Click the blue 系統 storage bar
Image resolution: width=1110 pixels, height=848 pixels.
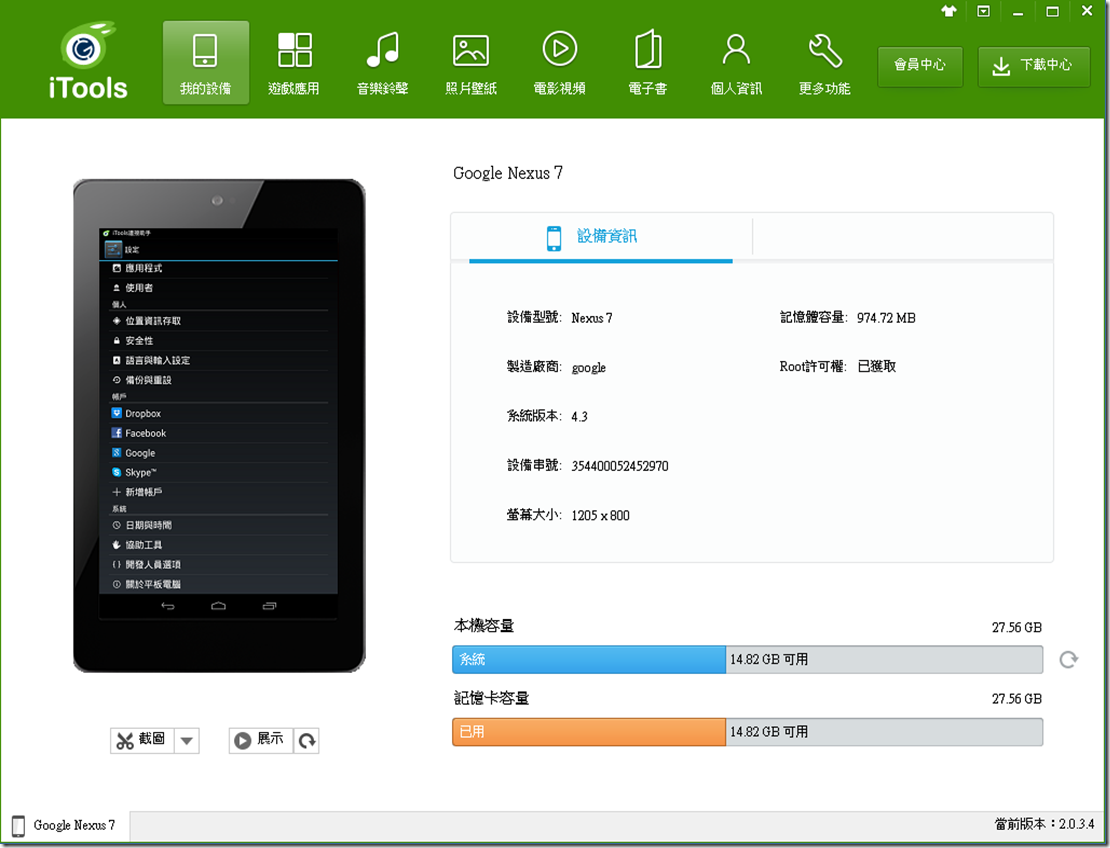(x=589, y=659)
